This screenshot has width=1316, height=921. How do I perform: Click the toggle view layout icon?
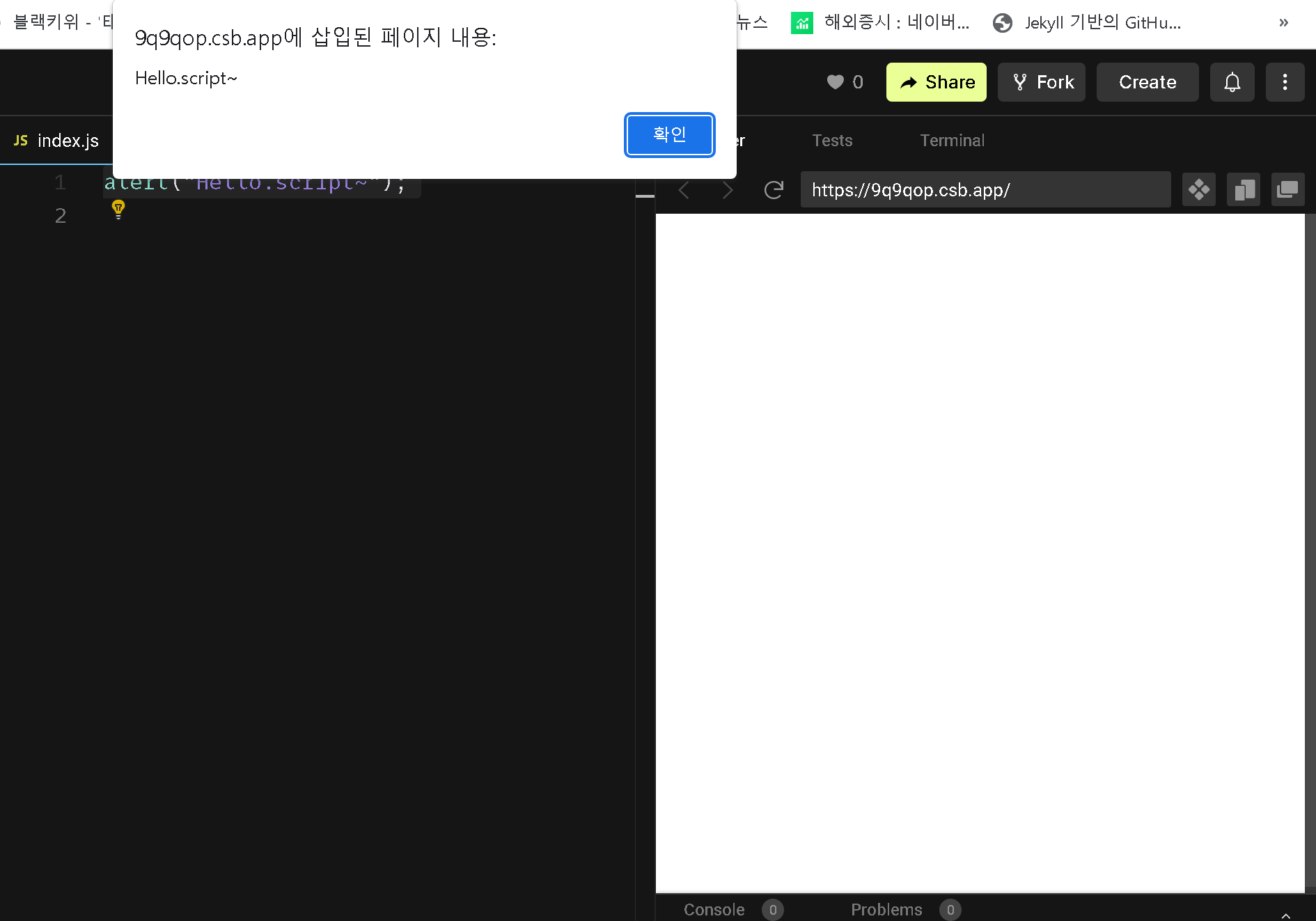pos(1244,189)
